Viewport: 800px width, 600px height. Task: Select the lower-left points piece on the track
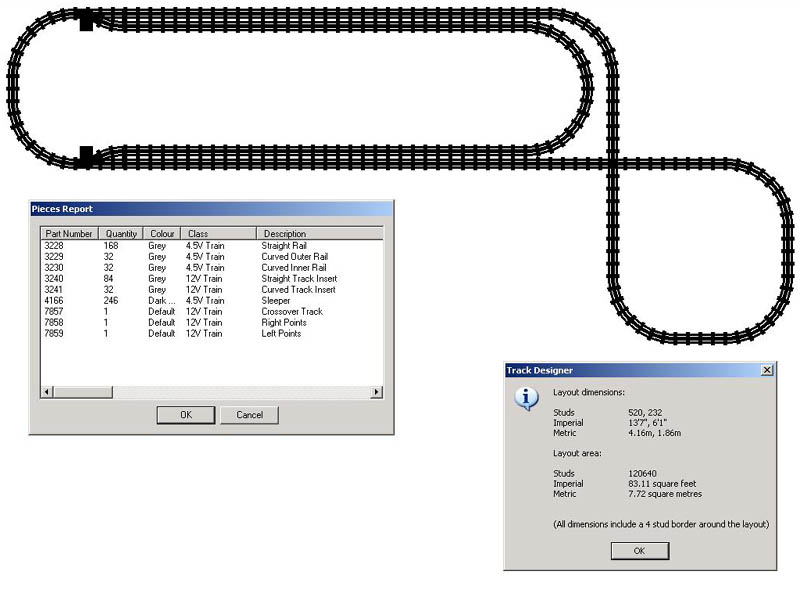[x=86, y=156]
